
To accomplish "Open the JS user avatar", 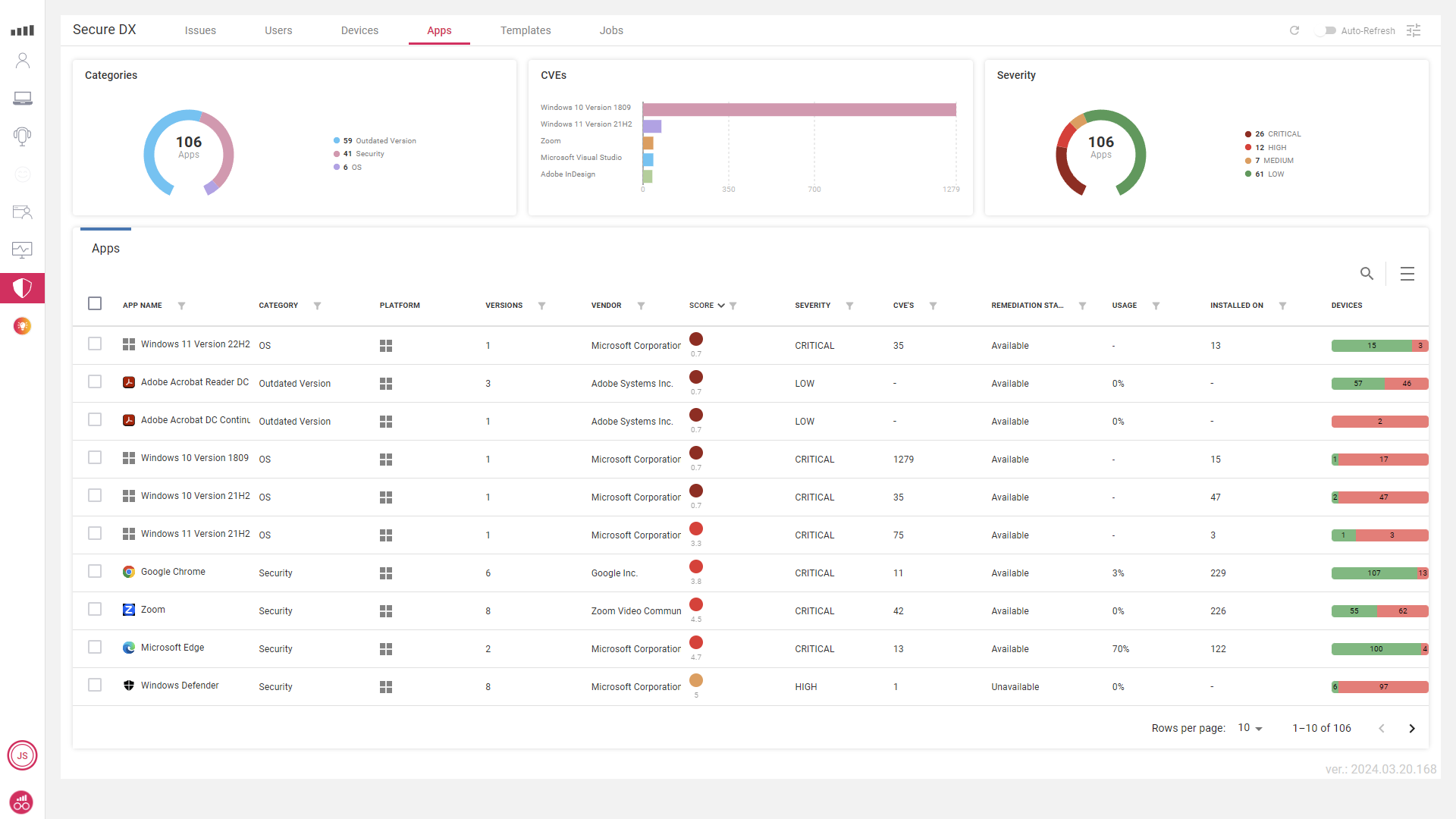I will pos(22,755).
